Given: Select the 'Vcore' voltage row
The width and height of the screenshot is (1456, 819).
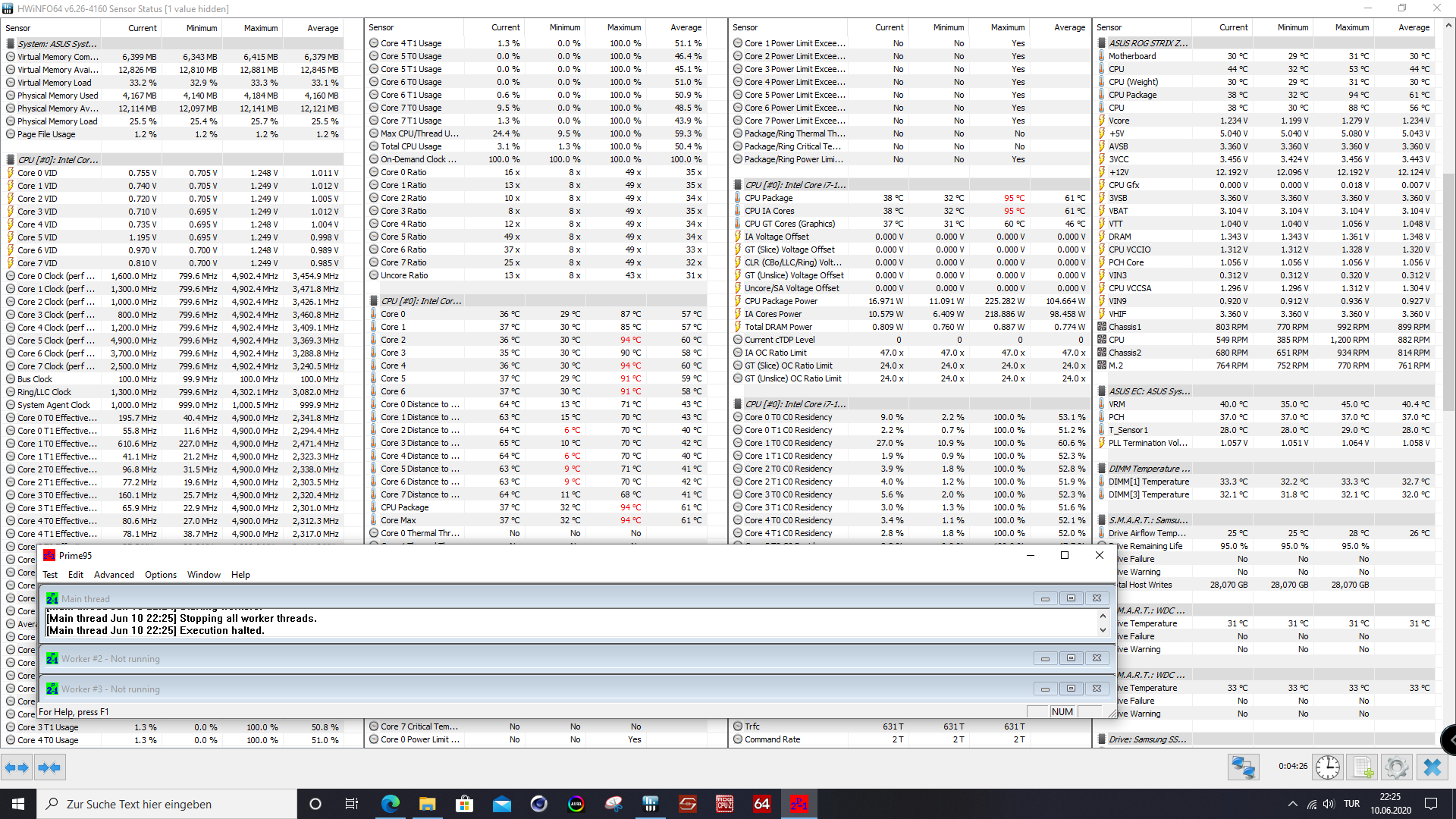Looking at the screenshot, I should pos(1265,121).
